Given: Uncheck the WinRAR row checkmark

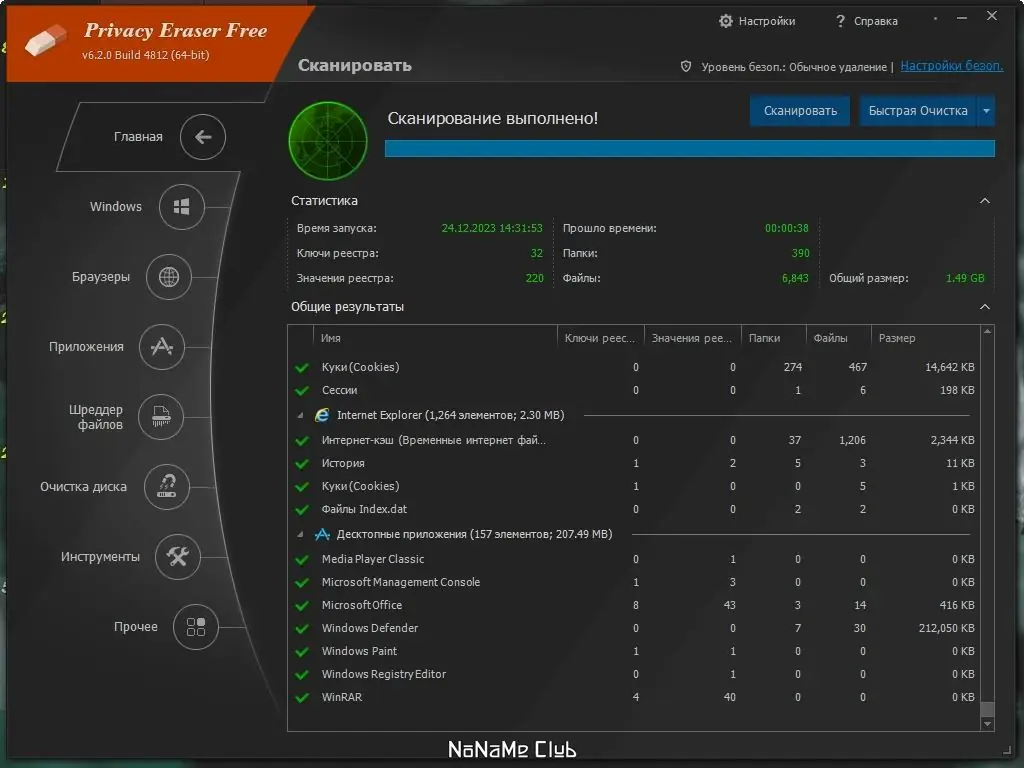Looking at the screenshot, I should [302, 697].
